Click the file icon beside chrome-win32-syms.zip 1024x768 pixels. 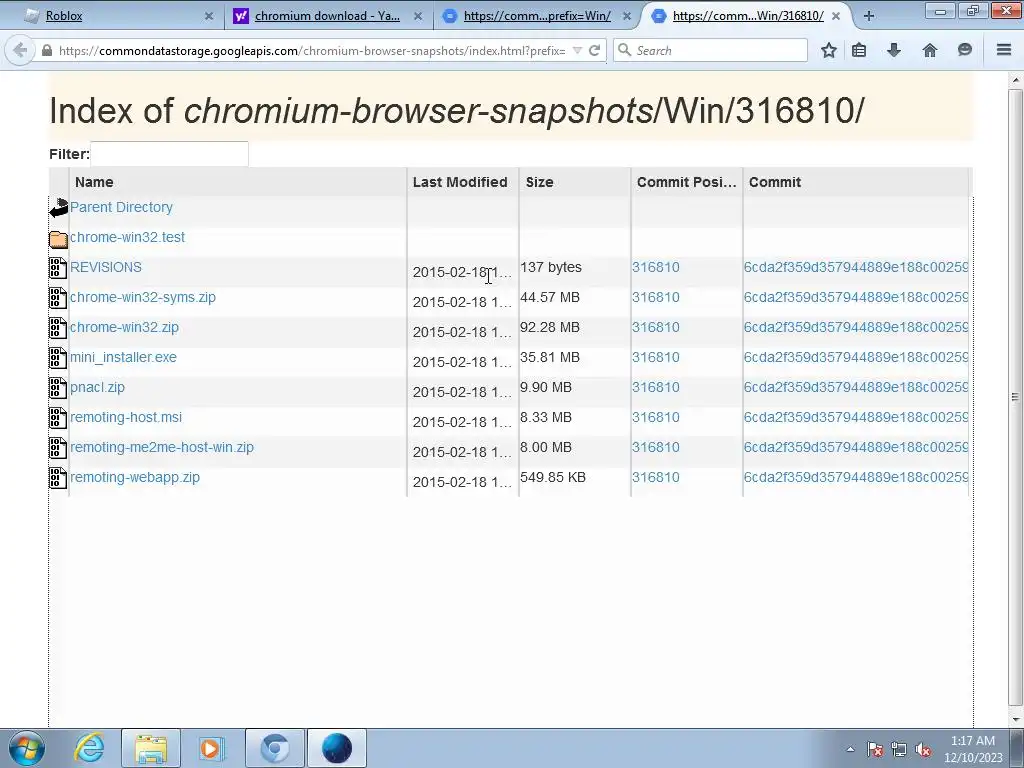(x=58, y=298)
